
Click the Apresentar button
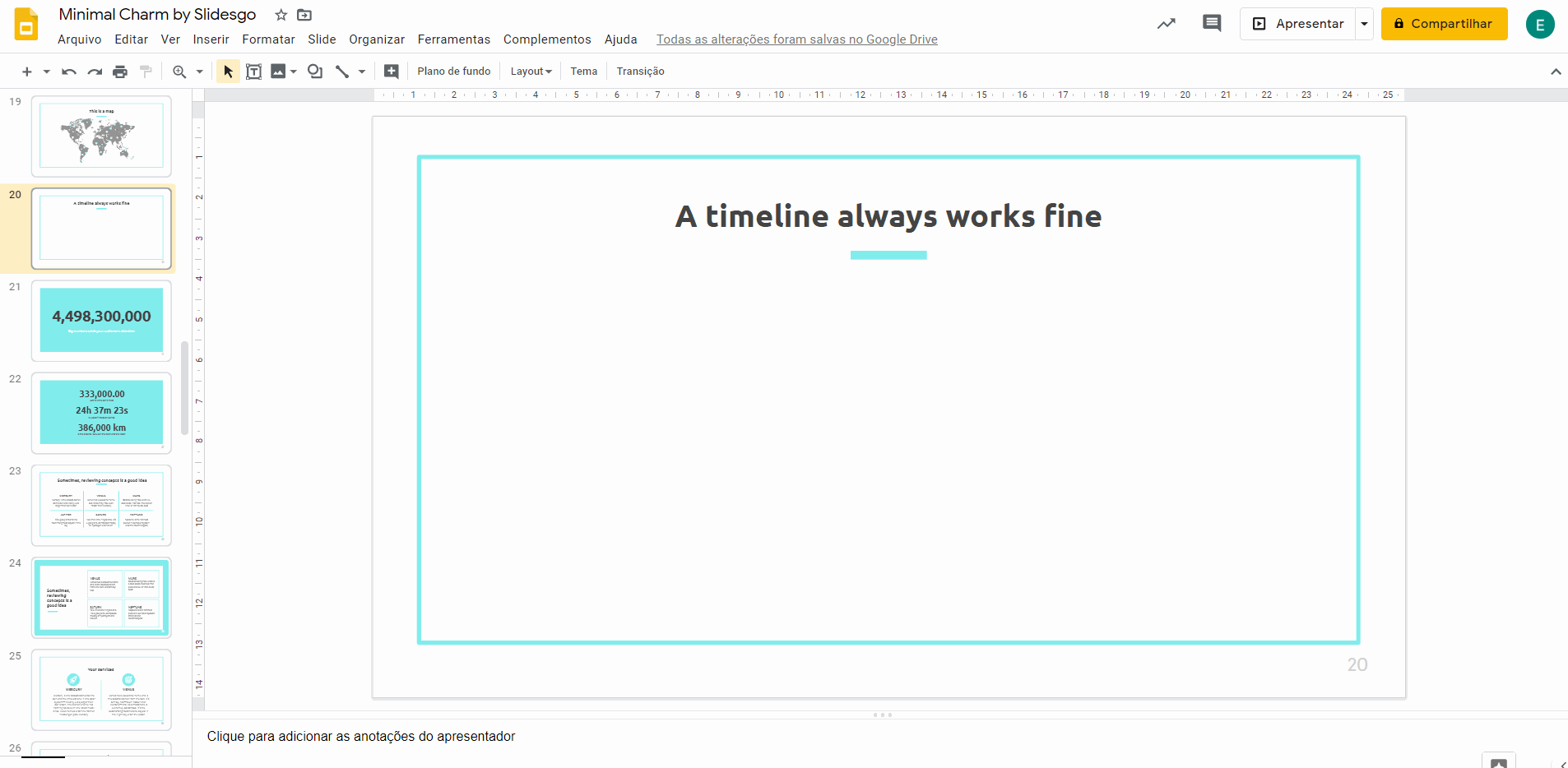[x=1298, y=24]
